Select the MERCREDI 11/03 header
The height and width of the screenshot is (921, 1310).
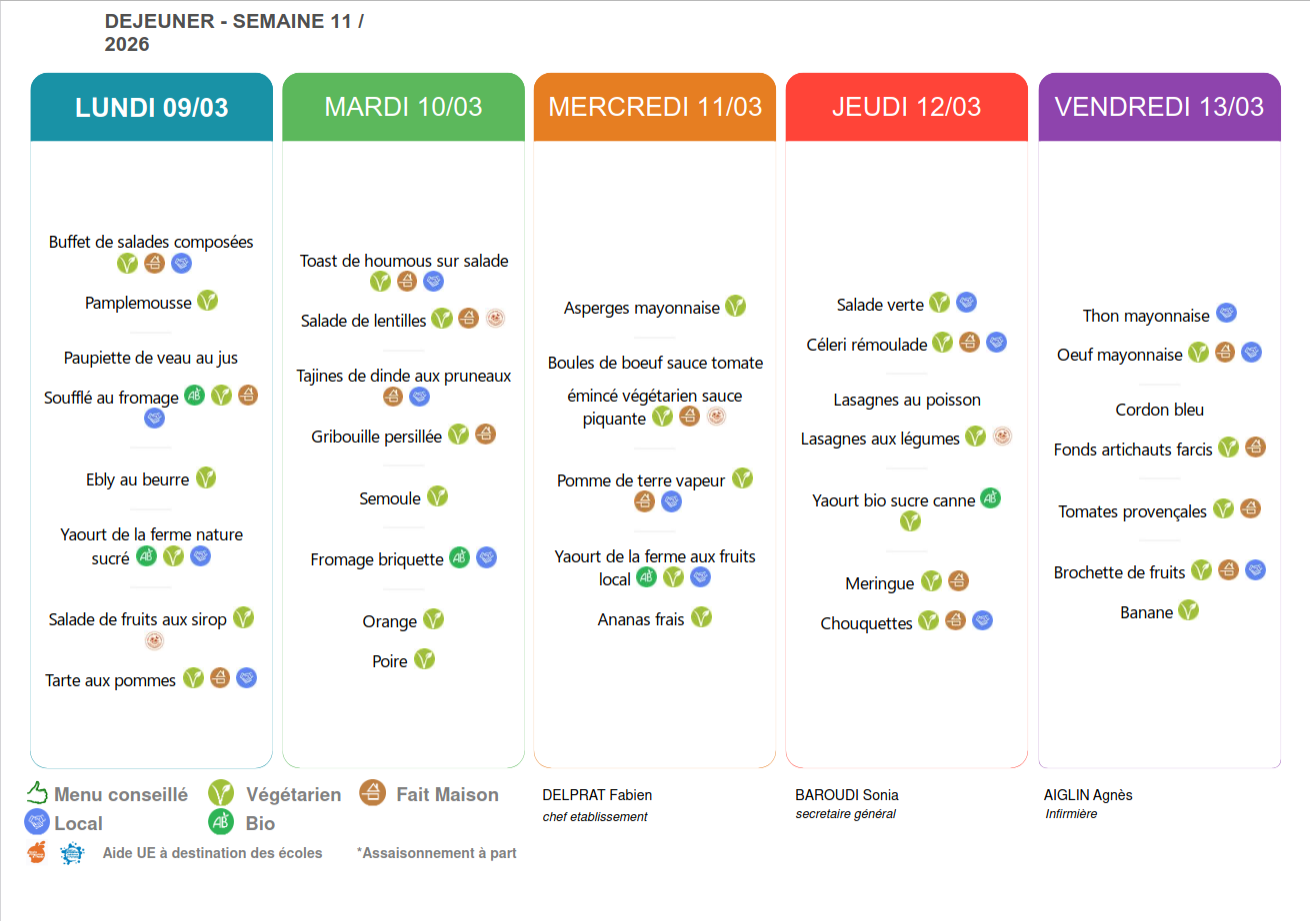(655, 107)
